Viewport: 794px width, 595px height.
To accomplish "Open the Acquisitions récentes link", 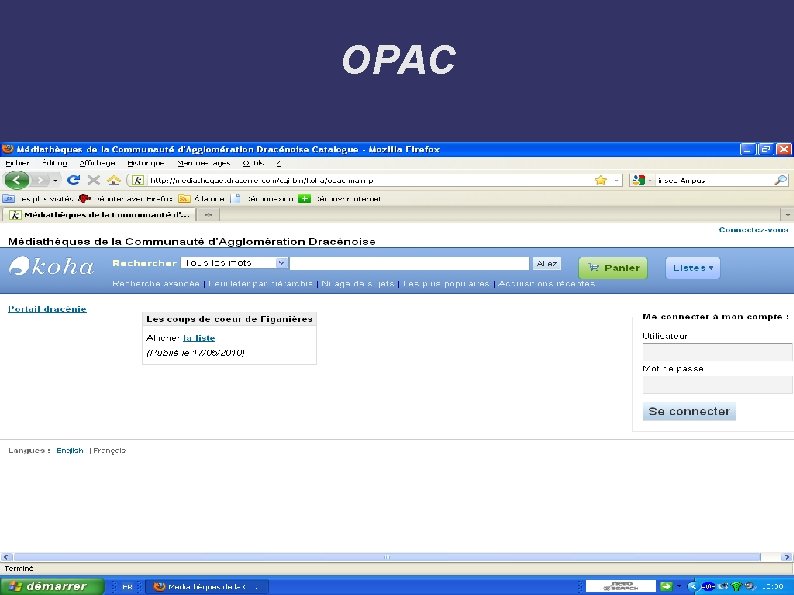I will 546,284.
